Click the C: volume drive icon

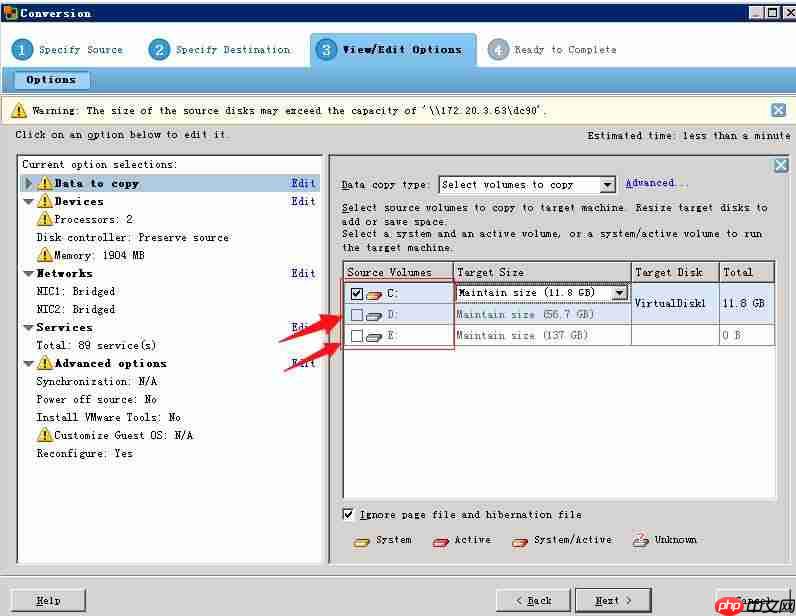[x=375, y=295]
